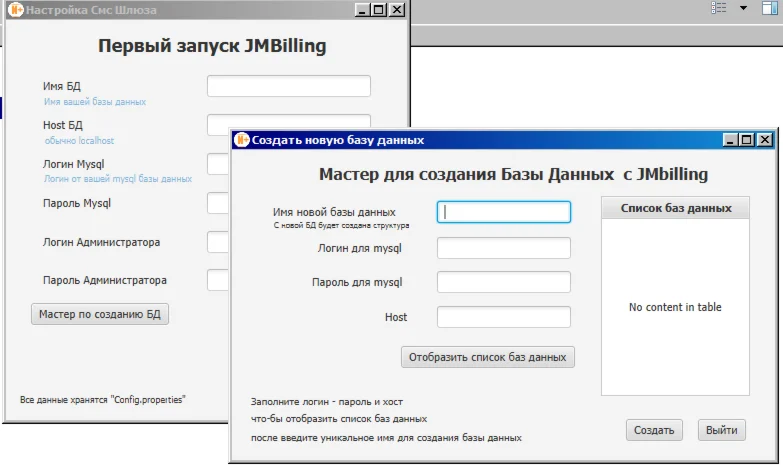Click the Config.properties note text

point(102,399)
